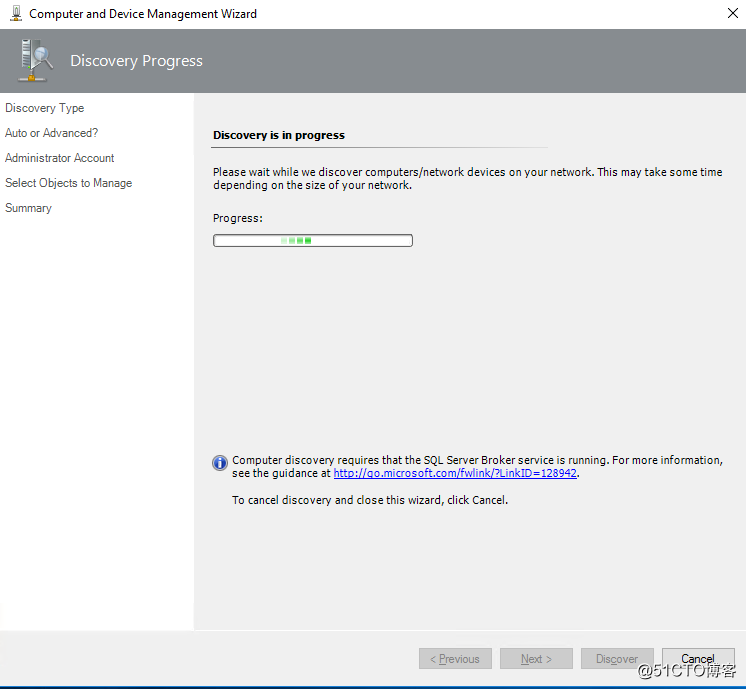
Task: Click the 'To cancel discovery' instruction text
Action: coord(370,500)
